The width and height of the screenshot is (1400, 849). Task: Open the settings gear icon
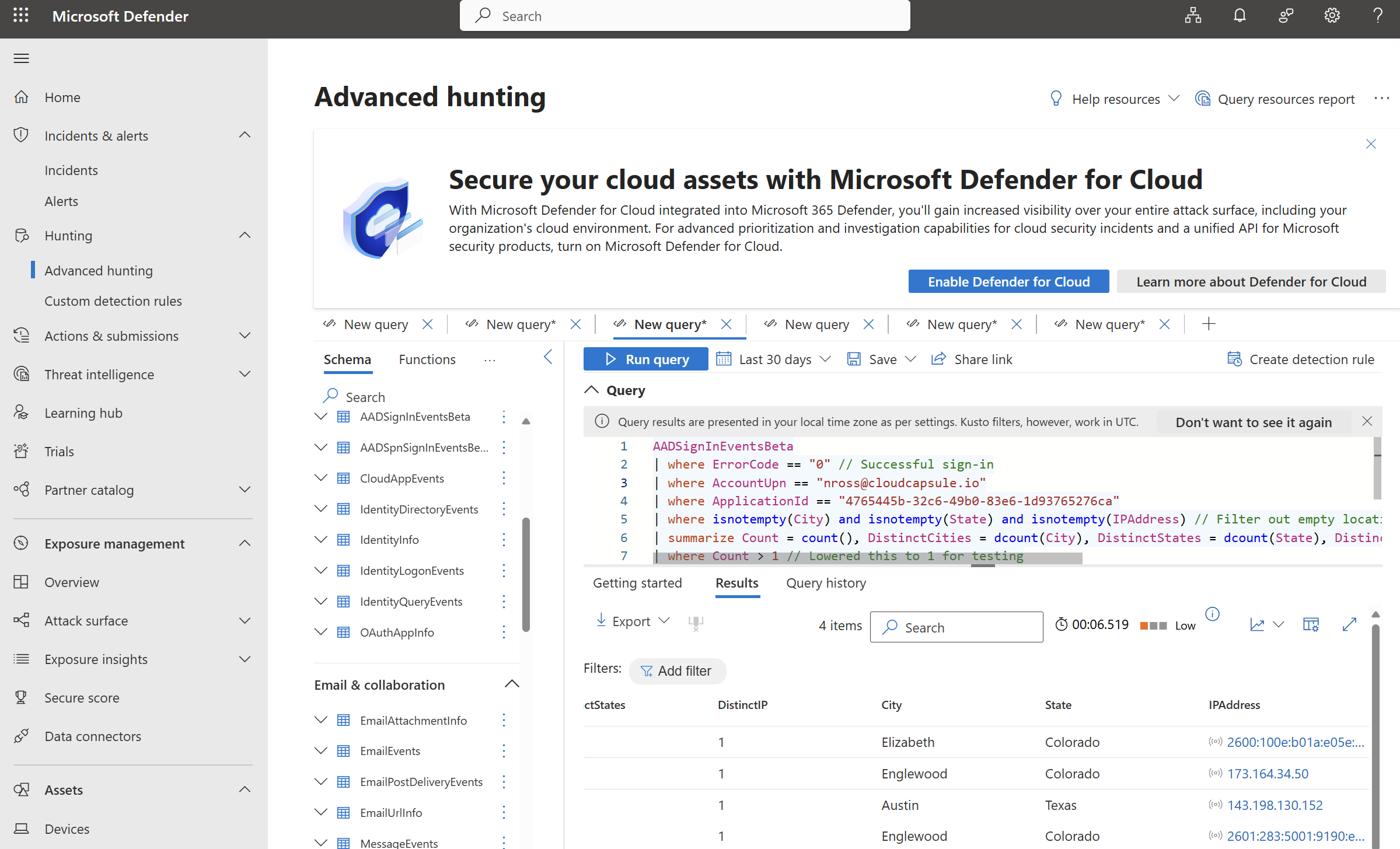pyautogui.click(x=1332, y=16)
